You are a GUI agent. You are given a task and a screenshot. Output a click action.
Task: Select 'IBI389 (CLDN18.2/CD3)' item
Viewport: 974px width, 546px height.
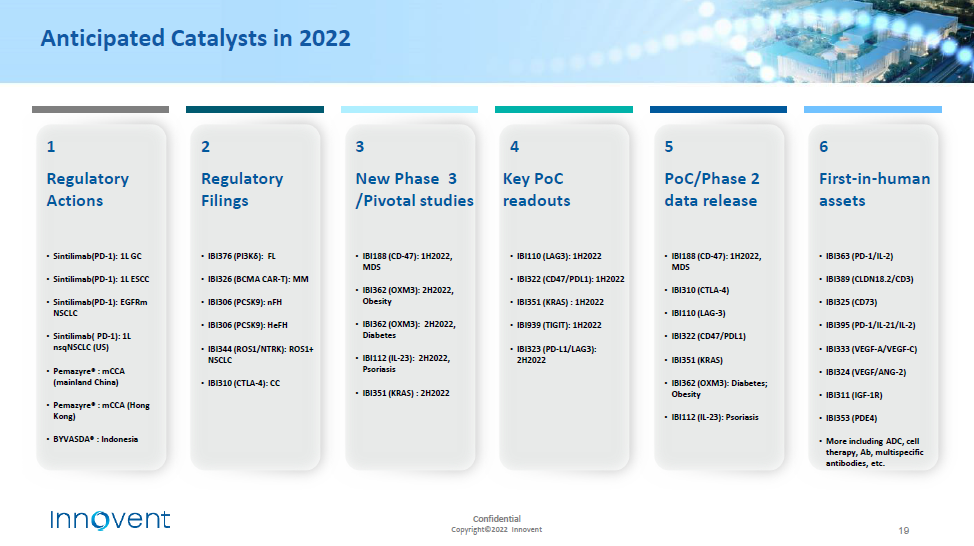[x=870, y=279]
